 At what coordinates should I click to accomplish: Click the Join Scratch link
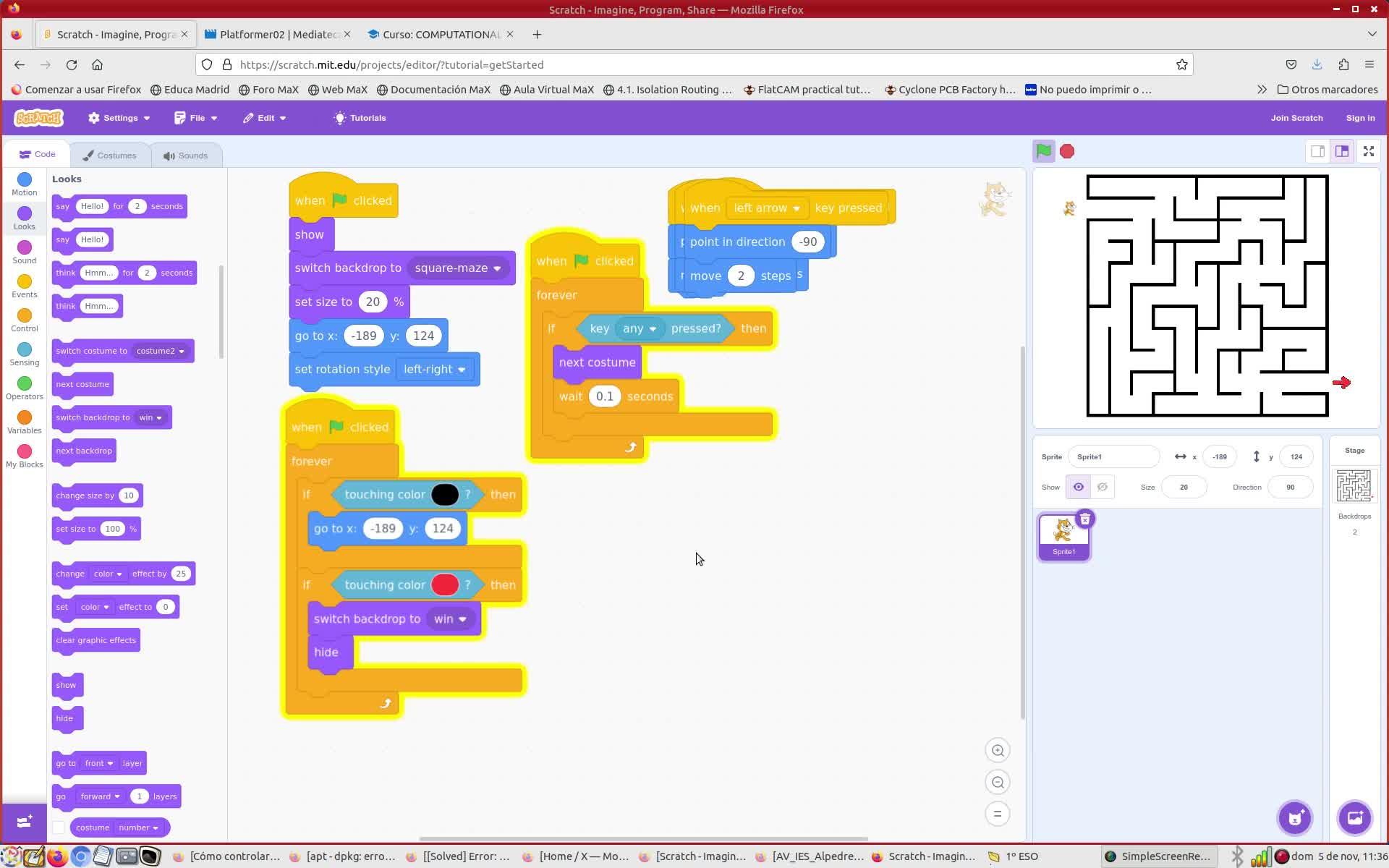click(x=1296, y=118)
